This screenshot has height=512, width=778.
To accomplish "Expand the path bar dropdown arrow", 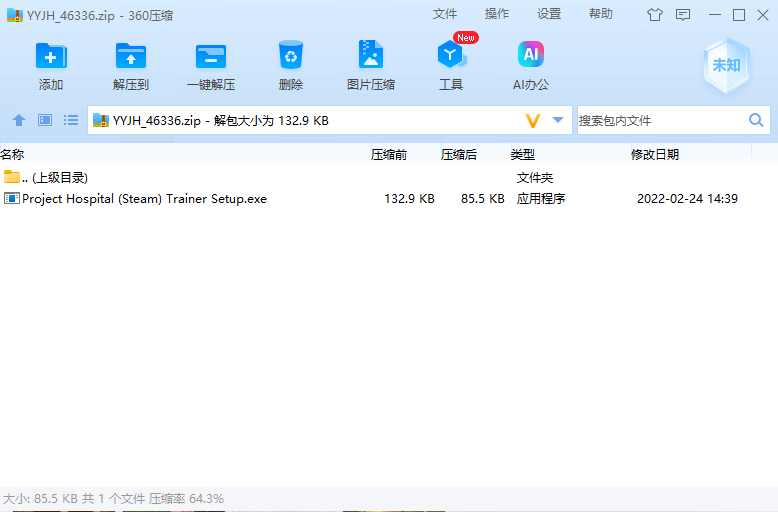I will click(x=558, y=120).
